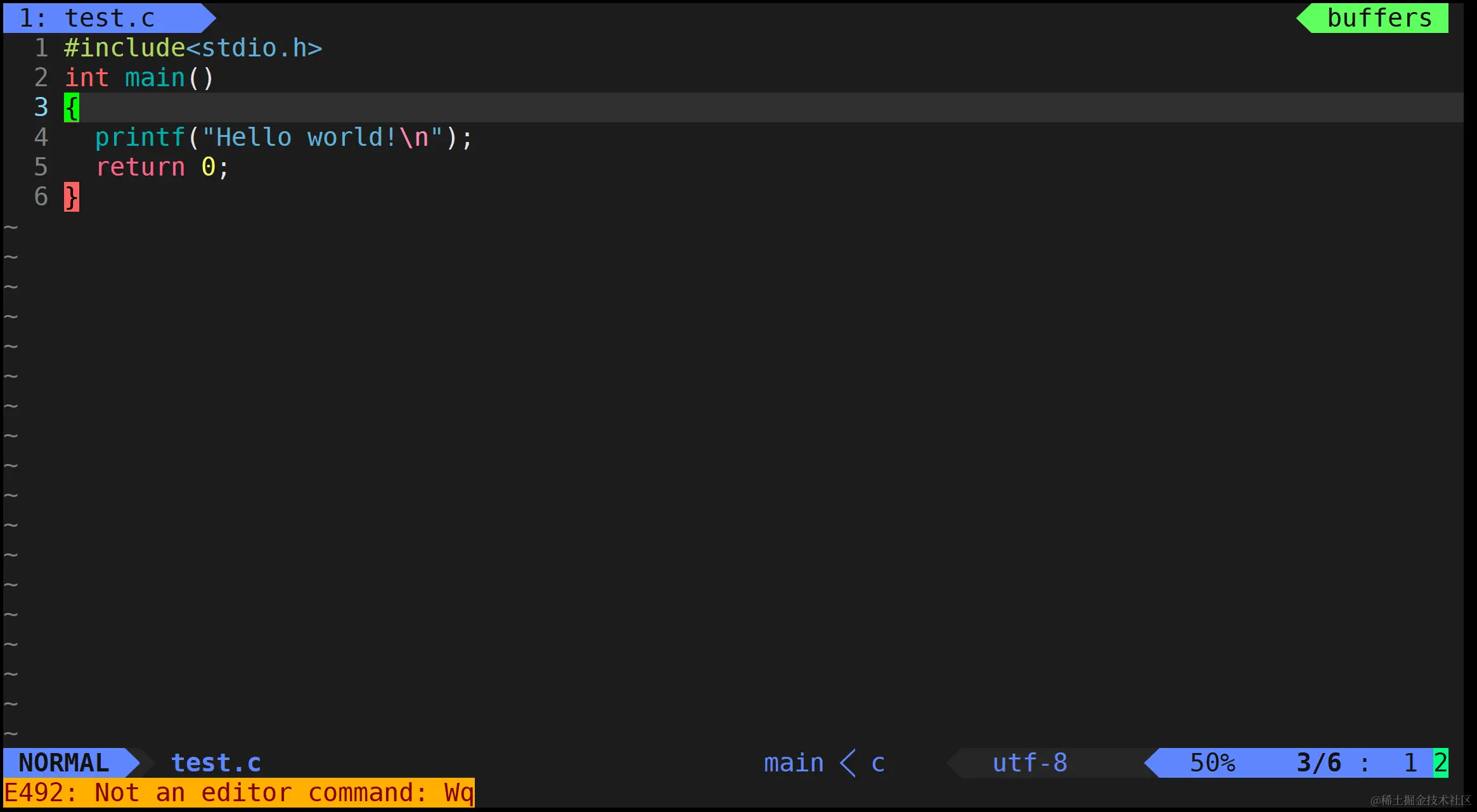Click the printf function call
The image size is (1477, 812).
pyautogui.click(x=139, y=138)
